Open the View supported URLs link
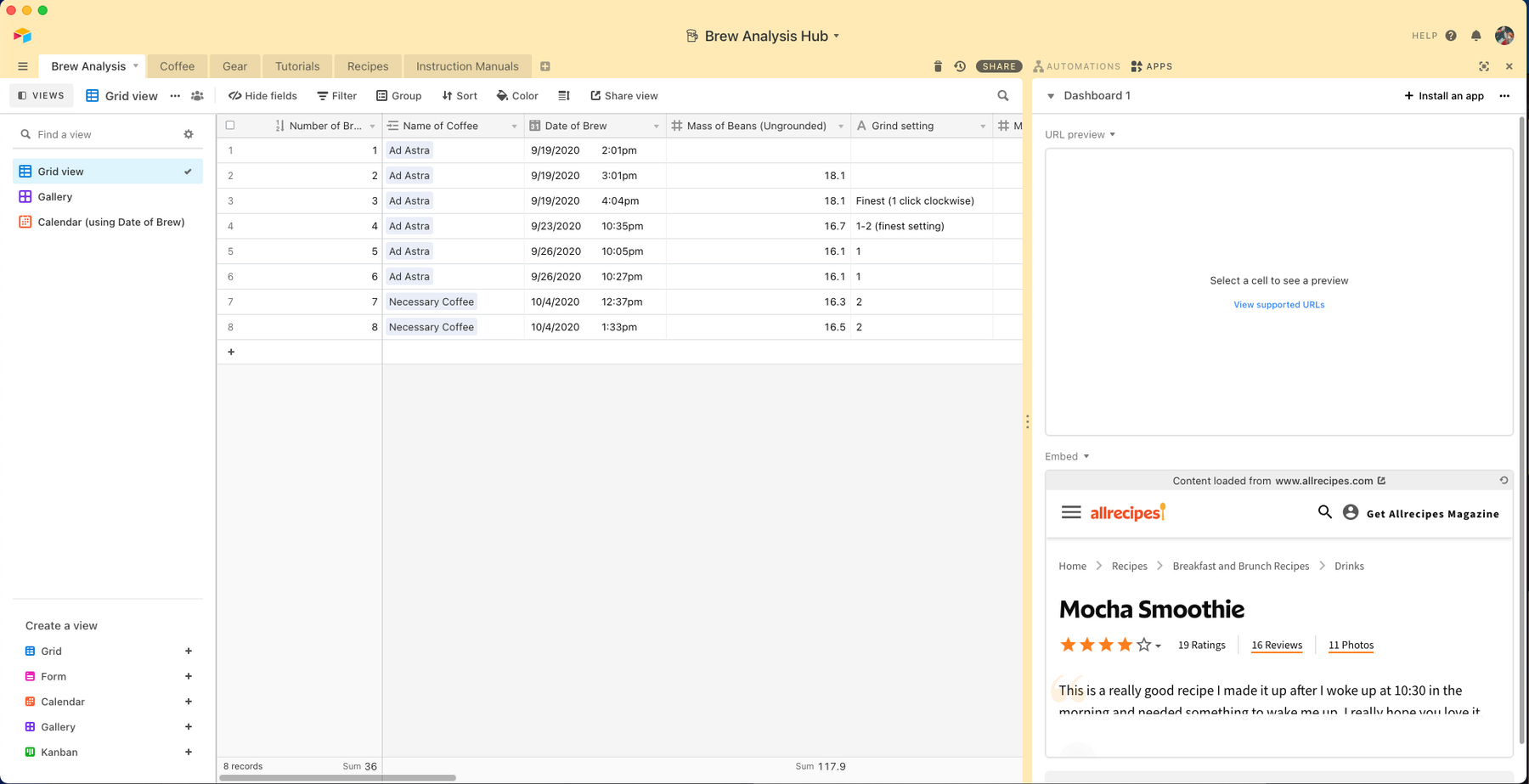 tap(1278, 305)
